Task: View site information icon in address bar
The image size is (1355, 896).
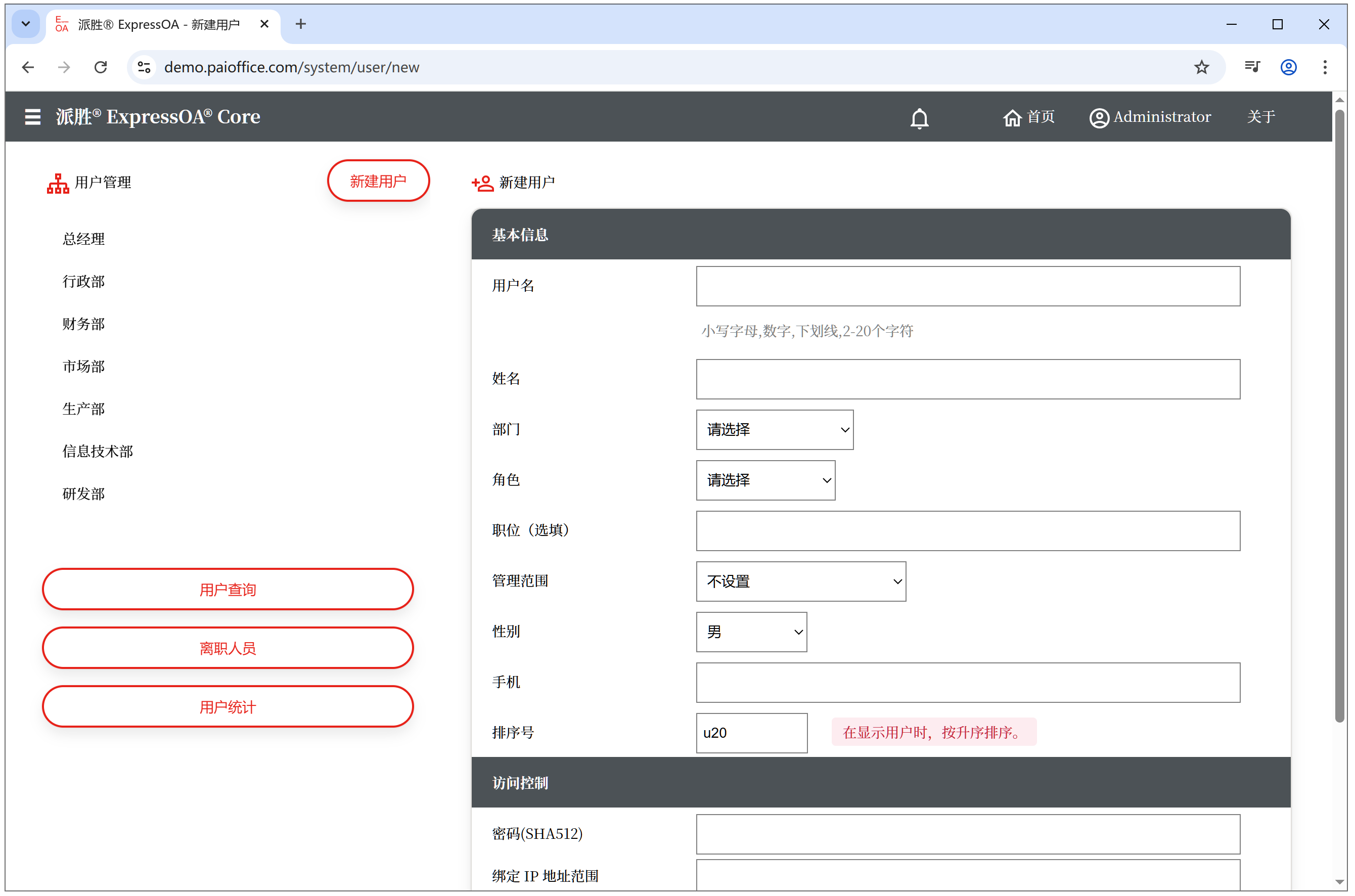Action: pyautogui.click(x=145, y=67)
